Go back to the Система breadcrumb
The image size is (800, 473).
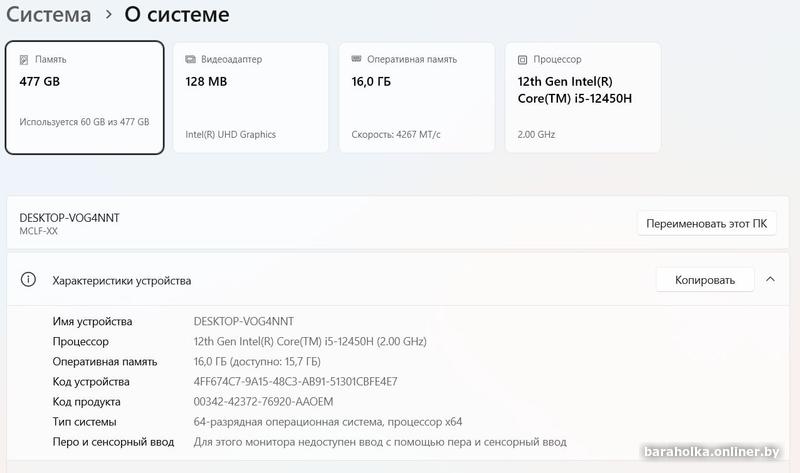coord(48,14)
